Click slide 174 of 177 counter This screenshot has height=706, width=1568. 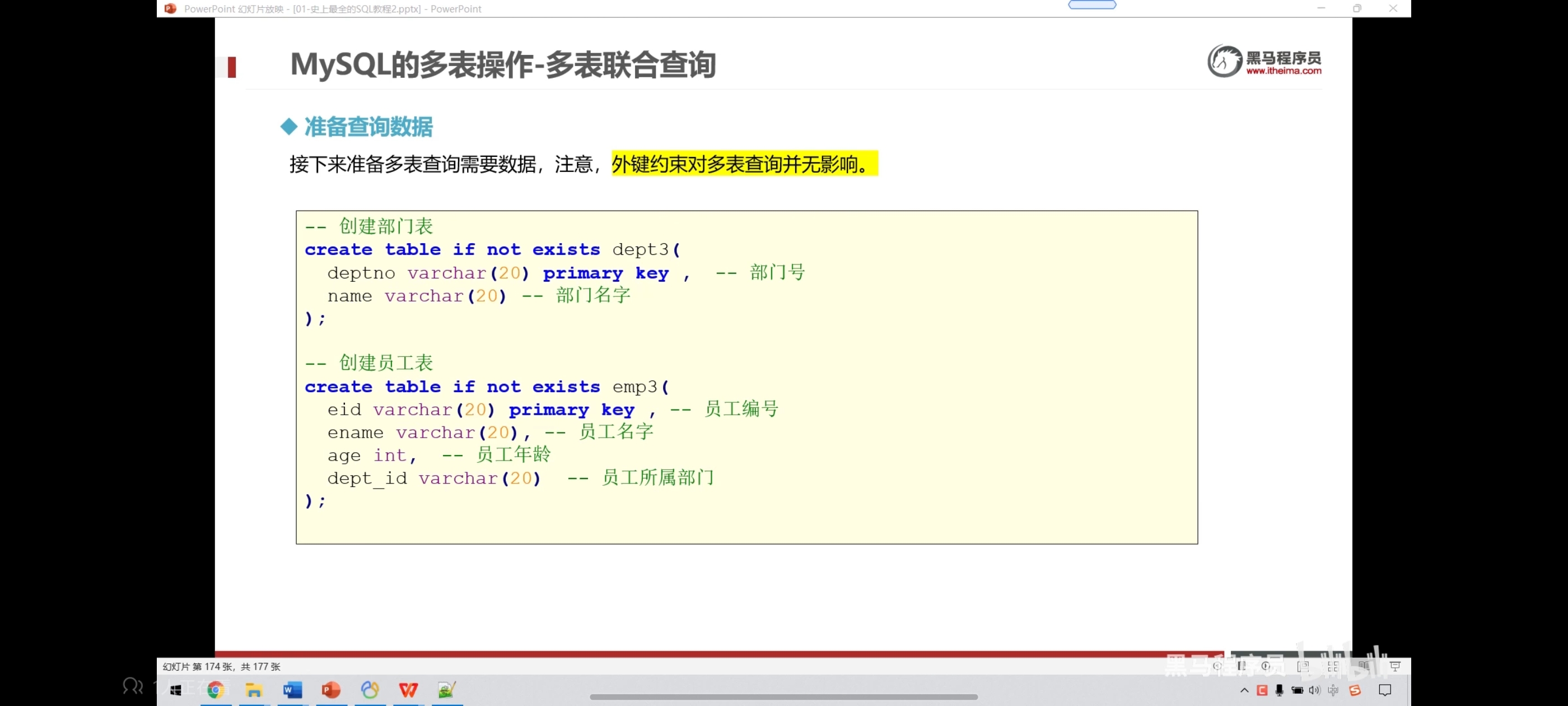click(x=222, y=666)
